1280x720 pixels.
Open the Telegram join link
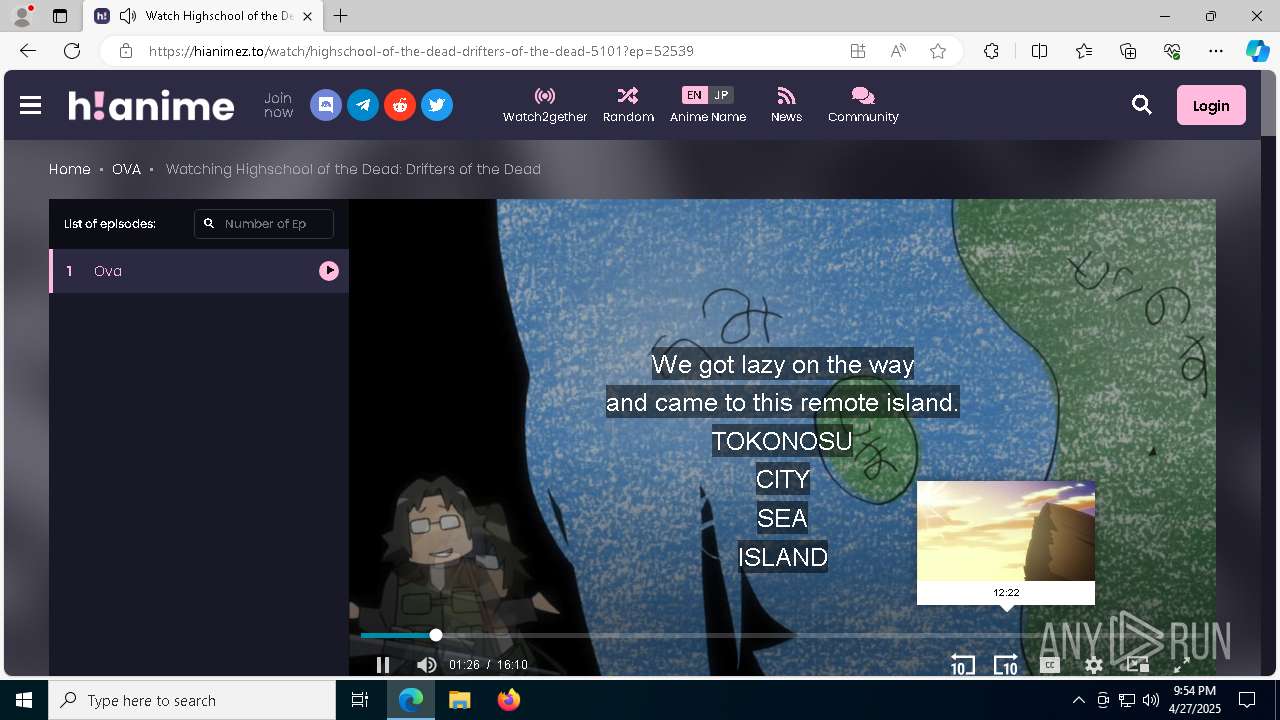[363, 105]
